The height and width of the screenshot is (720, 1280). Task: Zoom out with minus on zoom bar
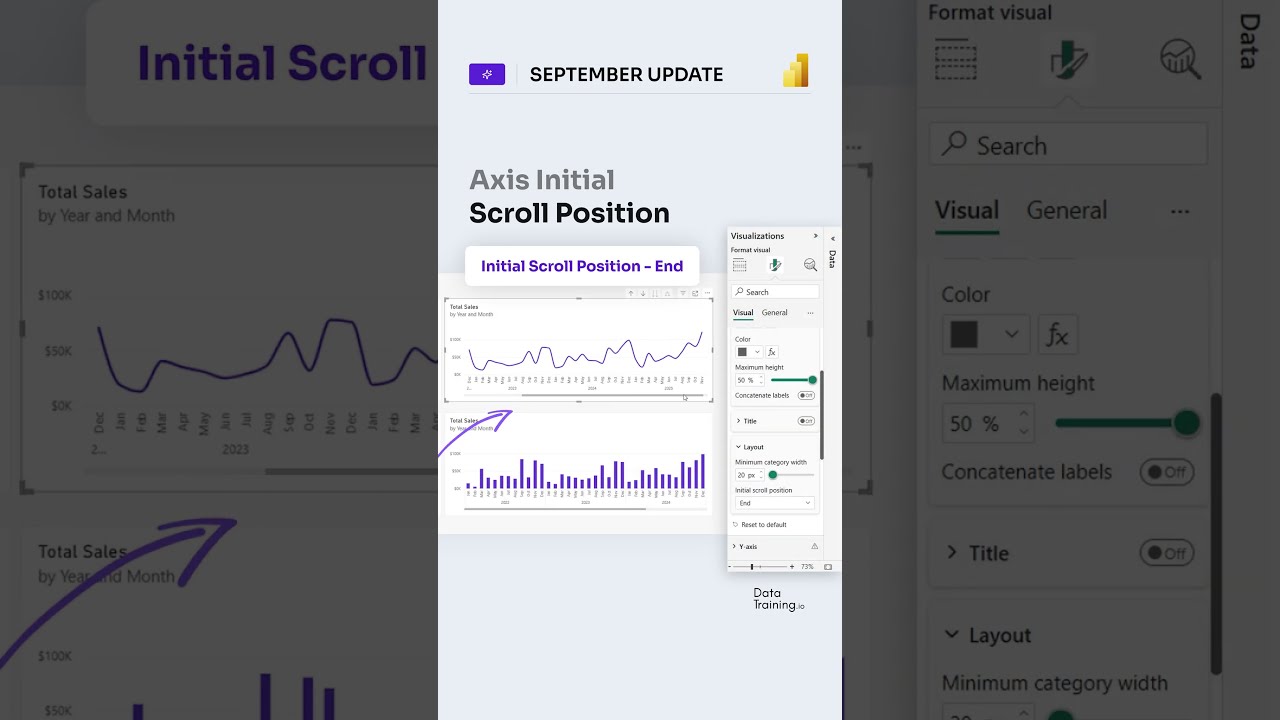click(730, 567)
